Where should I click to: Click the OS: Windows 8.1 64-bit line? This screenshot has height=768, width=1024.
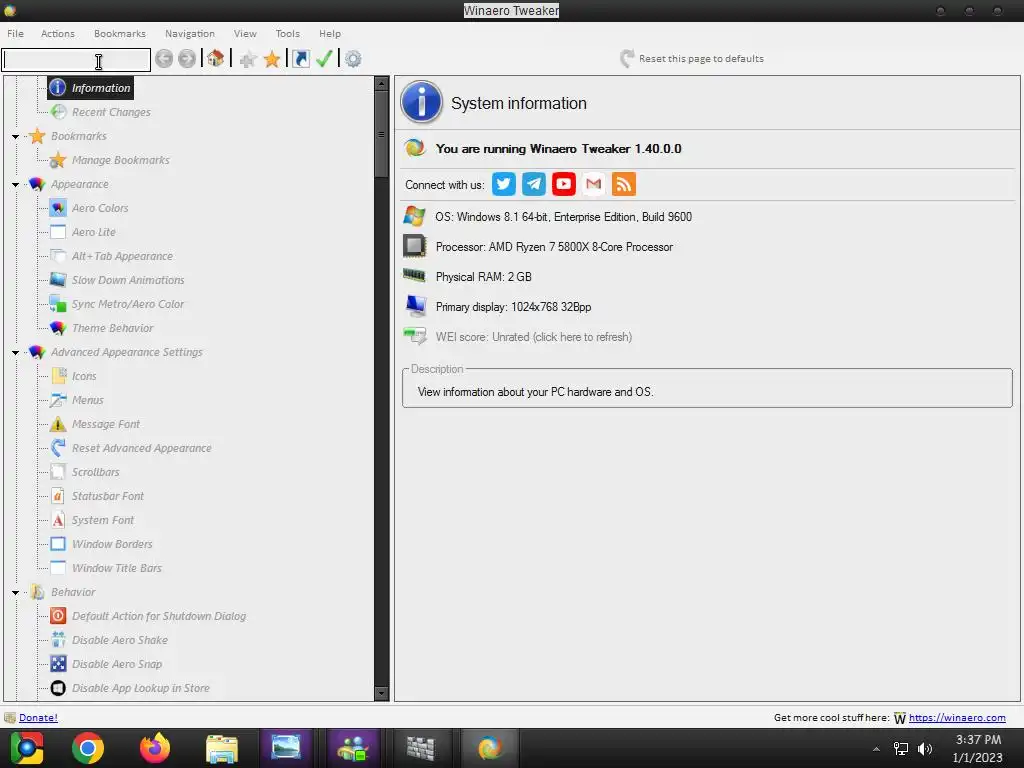point(564,217)
